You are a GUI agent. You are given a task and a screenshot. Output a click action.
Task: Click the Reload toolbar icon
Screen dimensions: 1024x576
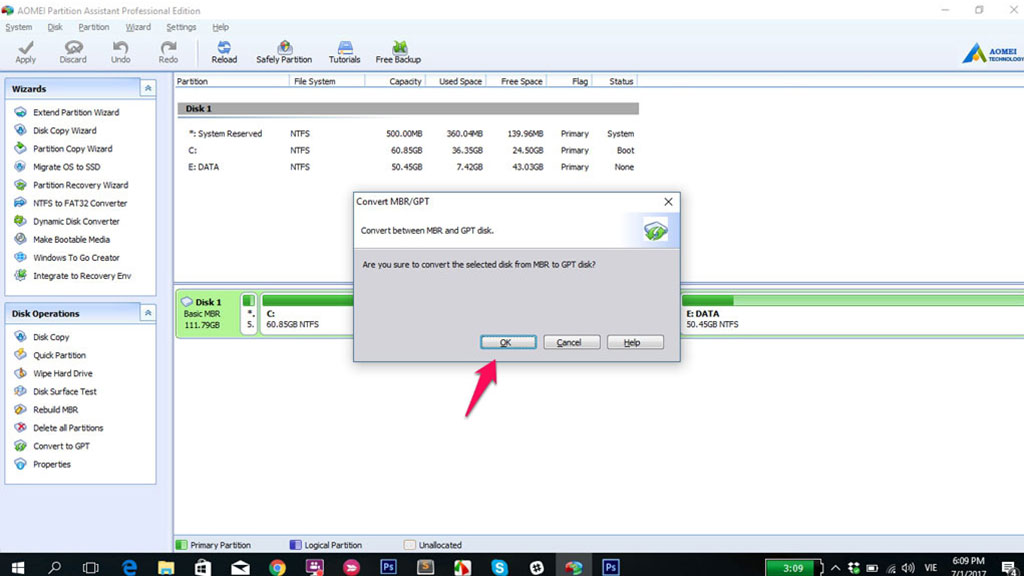pos(224,52)
